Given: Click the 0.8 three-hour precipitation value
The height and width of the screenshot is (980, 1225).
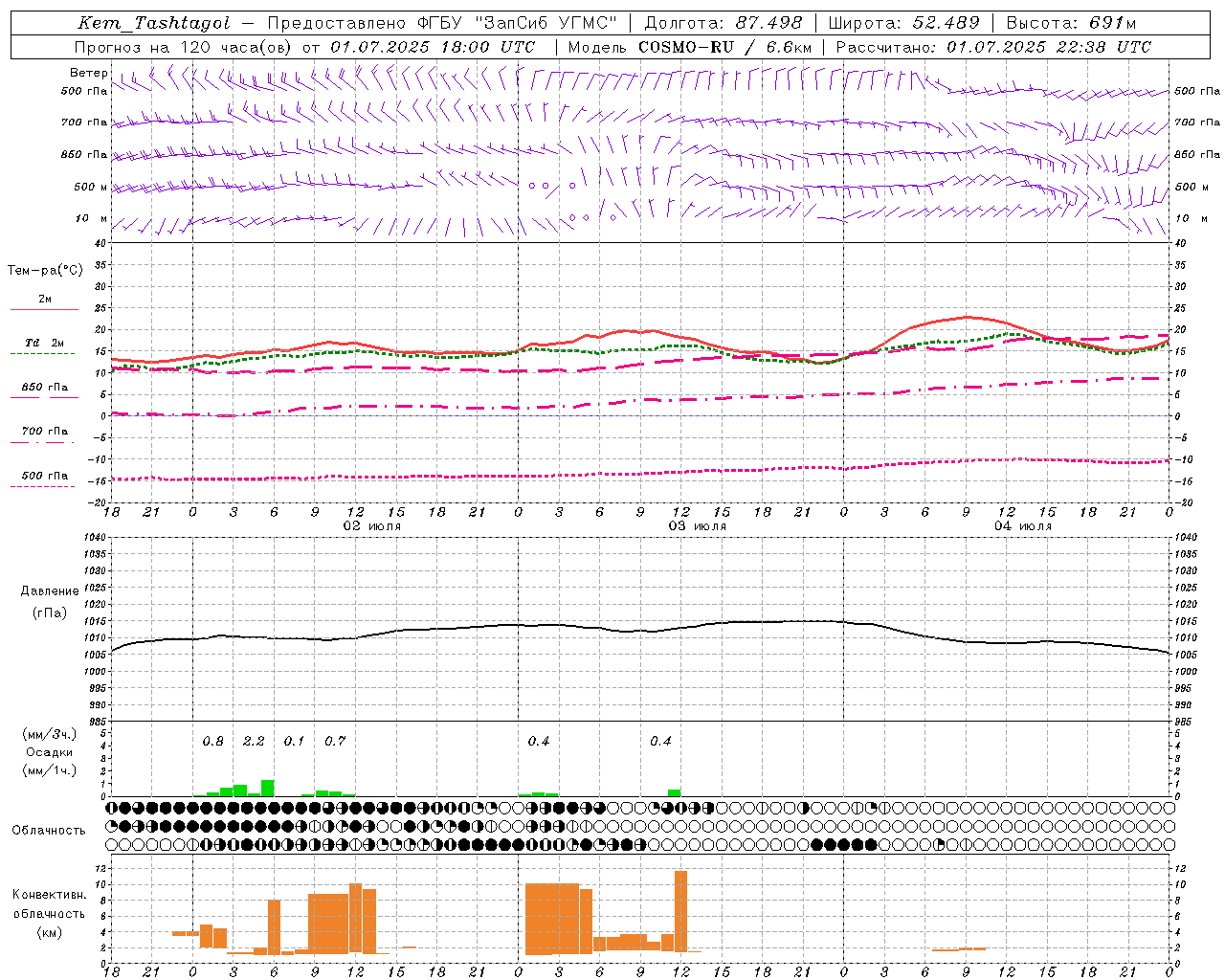Looking at the screenshot, I should (212, 742).
